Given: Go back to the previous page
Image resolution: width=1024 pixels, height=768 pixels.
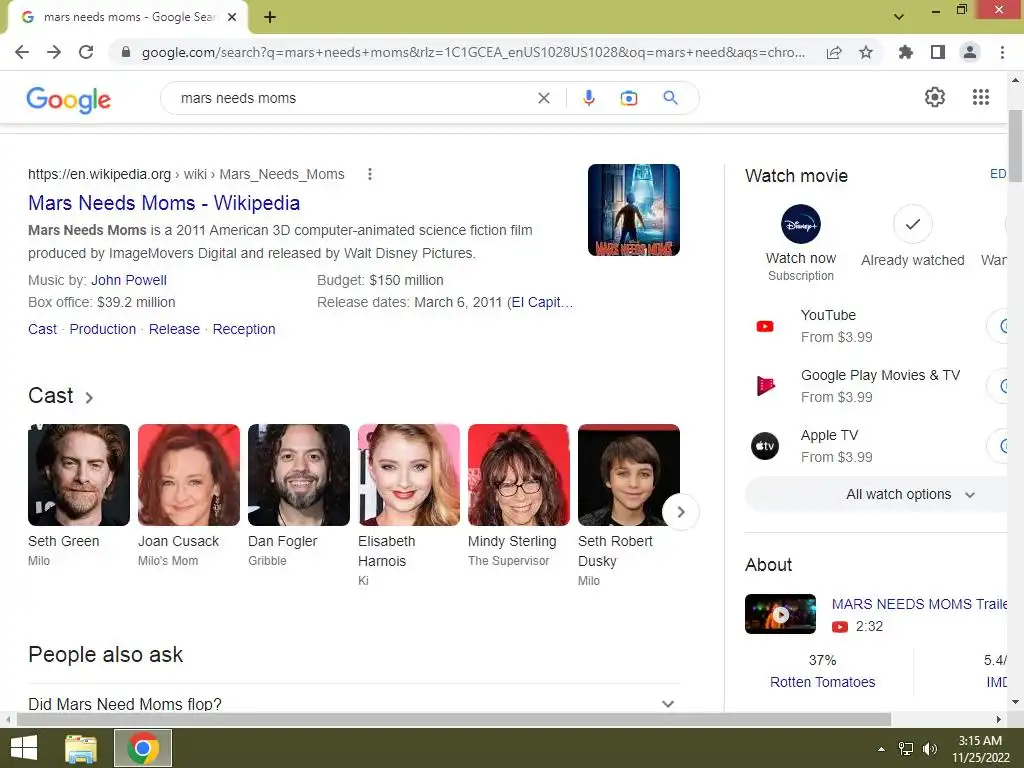Looking at the screenshot, I should click(x=22, y=52).
